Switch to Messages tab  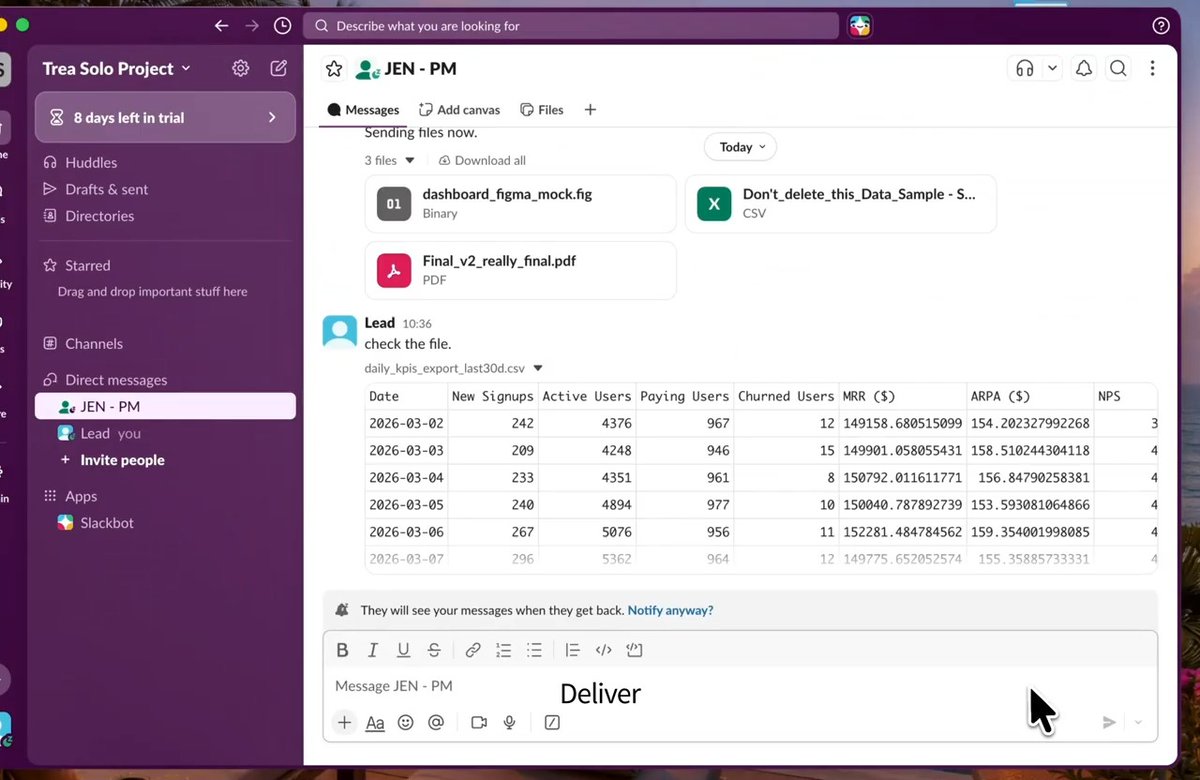[363, 110]
